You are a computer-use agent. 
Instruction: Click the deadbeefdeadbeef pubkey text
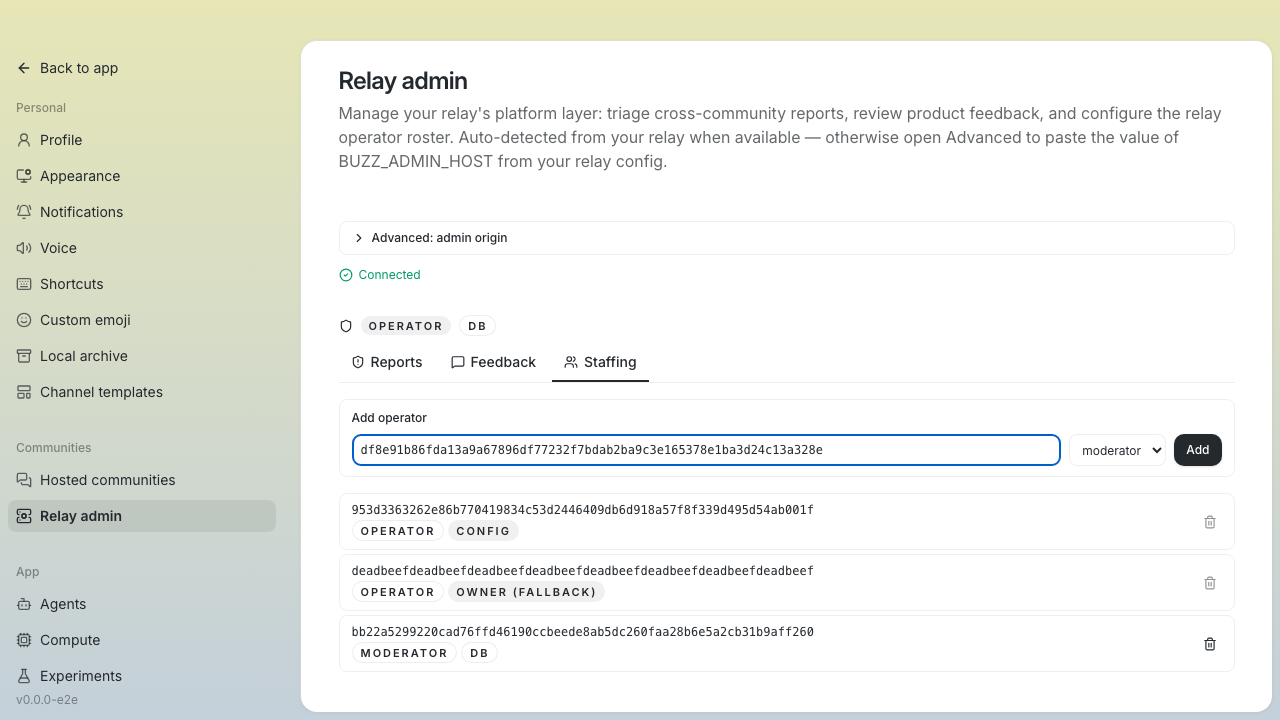pos(583,571)
